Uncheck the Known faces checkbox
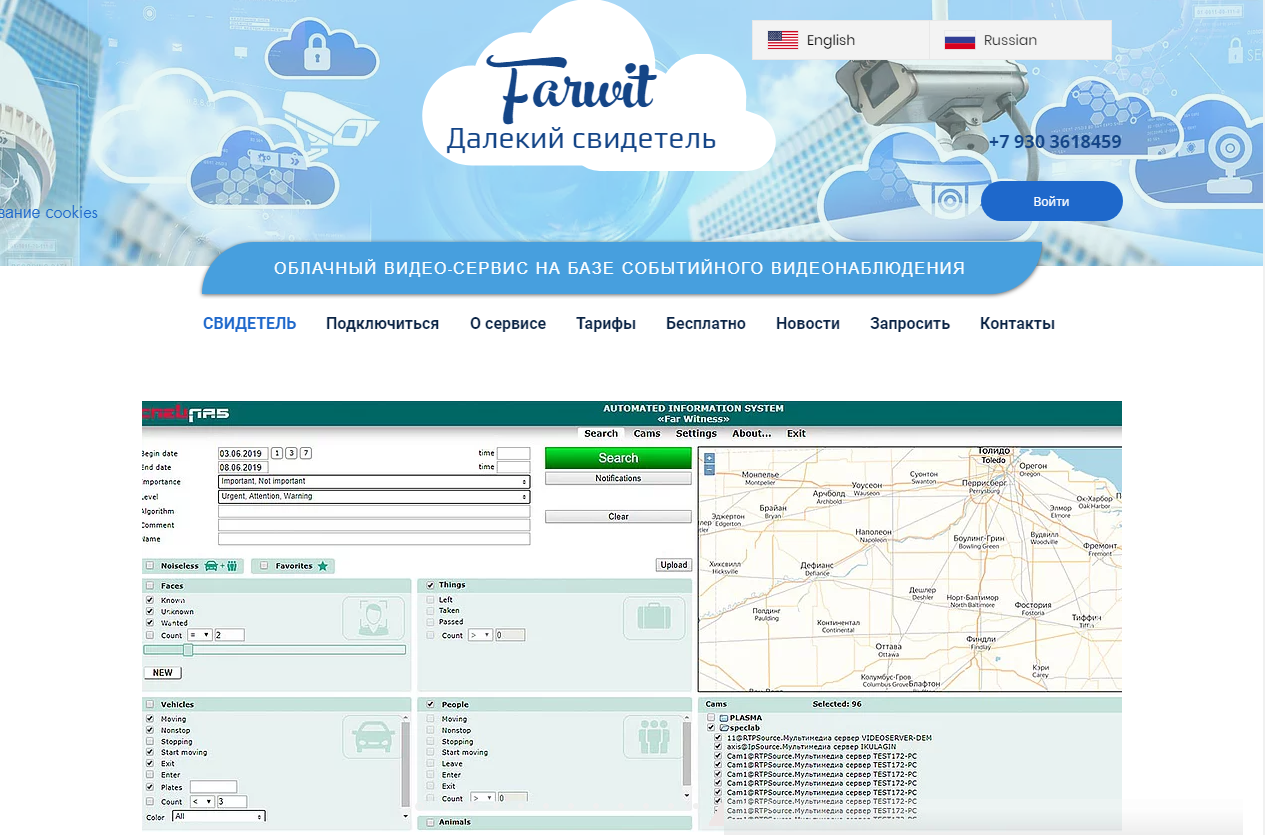Viewport: 1265px width, 835px height. 150,600
